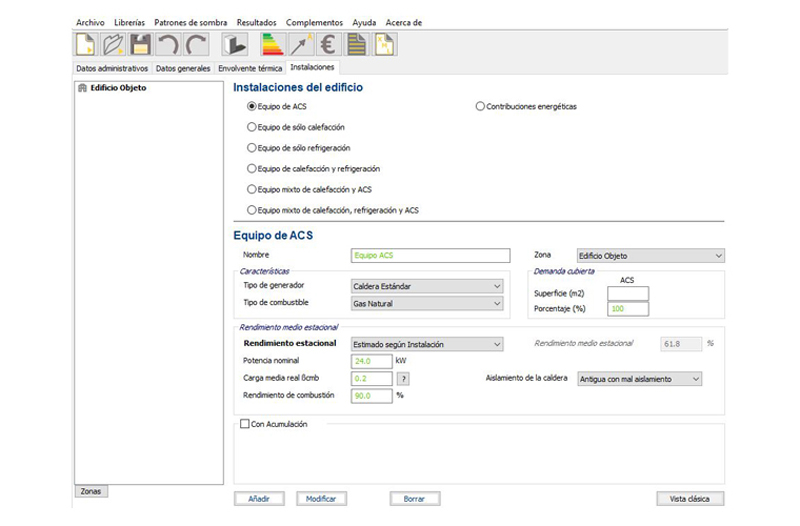This screenshot has width=800, height=526.
Task: Open the Archivo menu
Action: click(90, 22)
